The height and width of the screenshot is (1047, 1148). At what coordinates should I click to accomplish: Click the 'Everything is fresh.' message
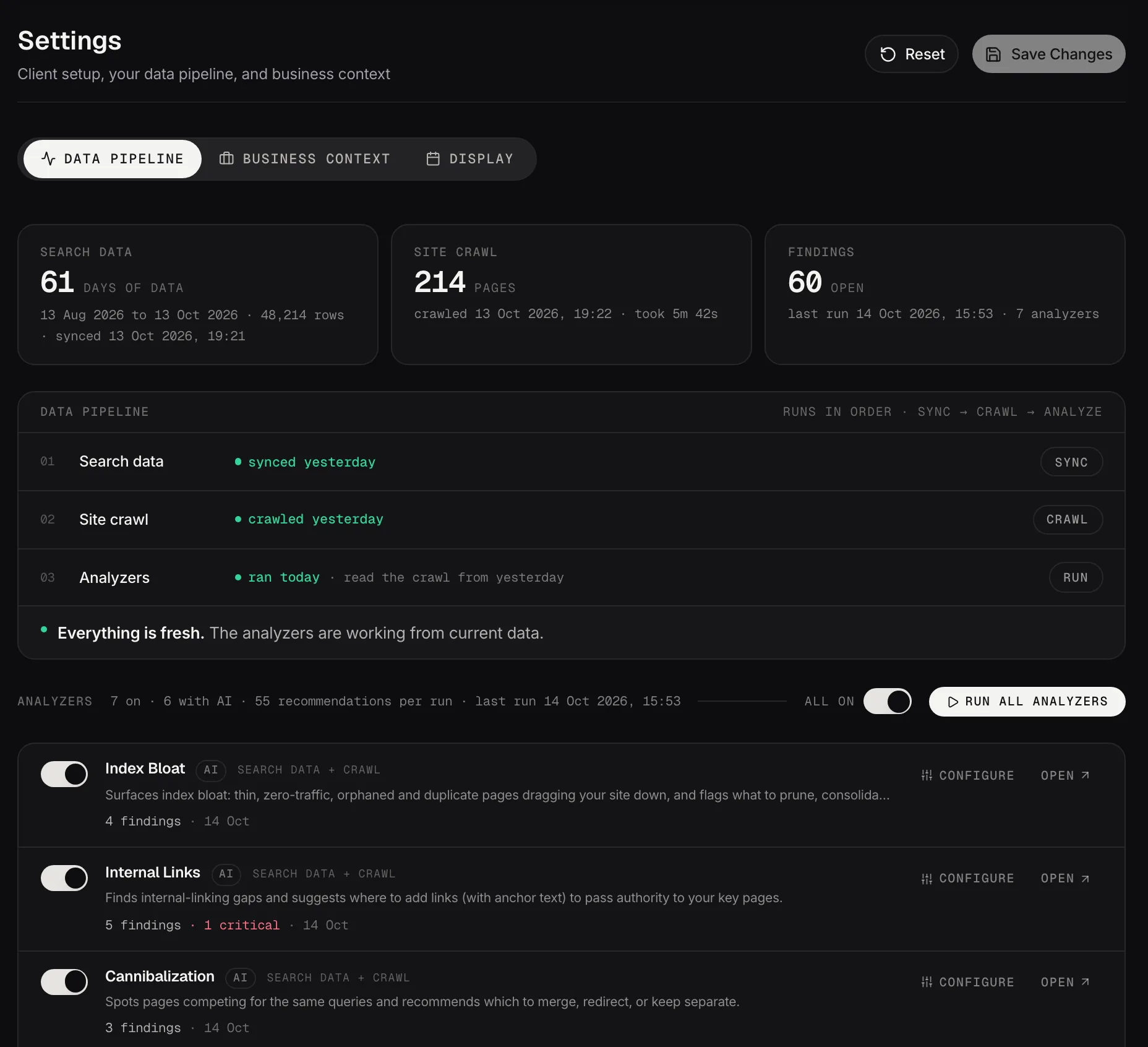tap(131, 633)
